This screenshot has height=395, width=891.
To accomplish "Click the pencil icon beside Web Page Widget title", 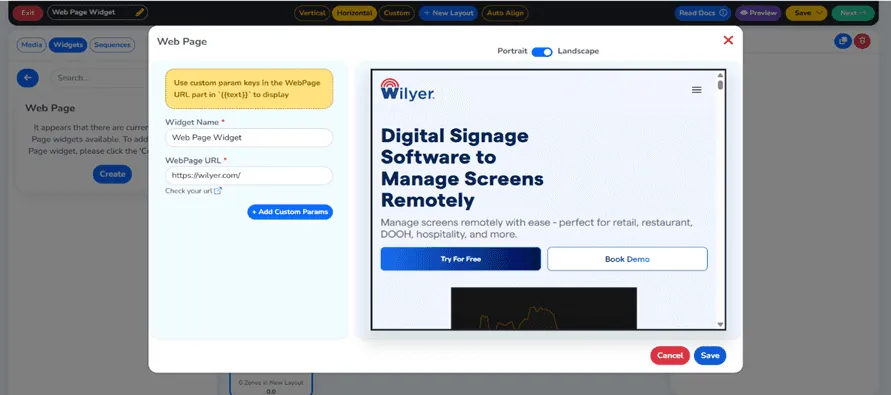I will [x=140, y=12].
